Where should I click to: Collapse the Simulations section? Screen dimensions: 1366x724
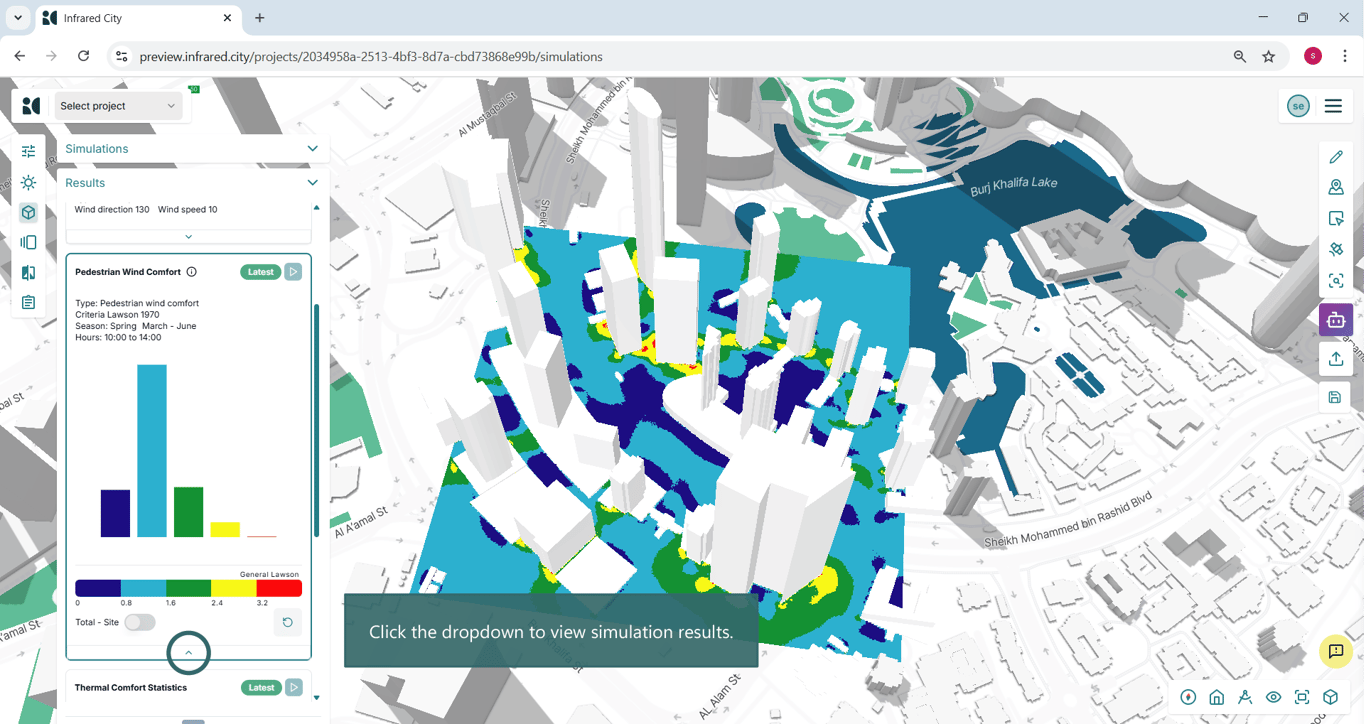[313, 149]
